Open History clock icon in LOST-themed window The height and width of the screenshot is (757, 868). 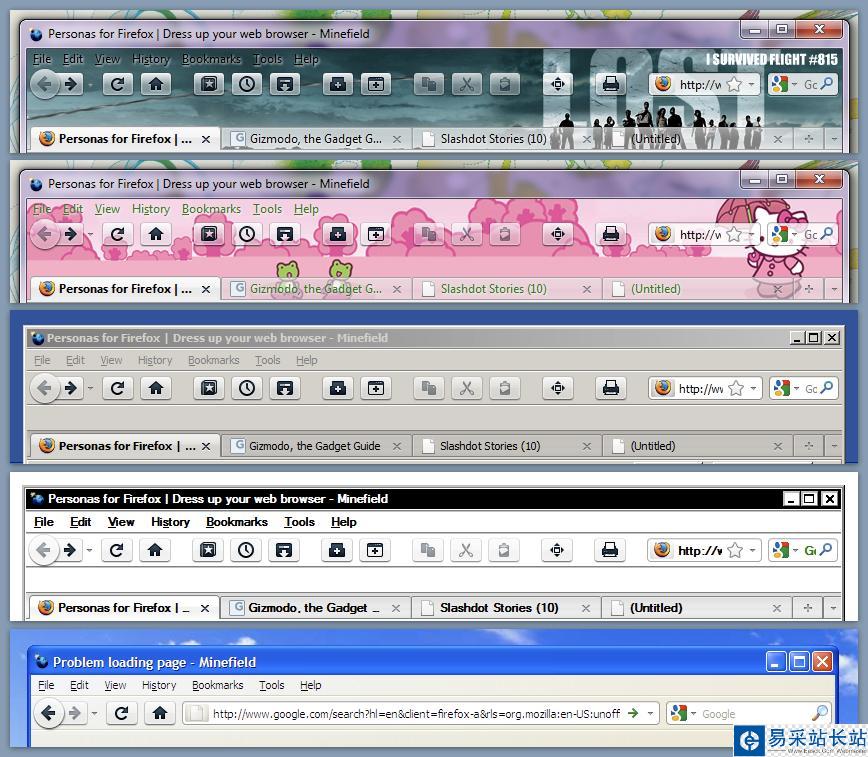tap(247, 85)
